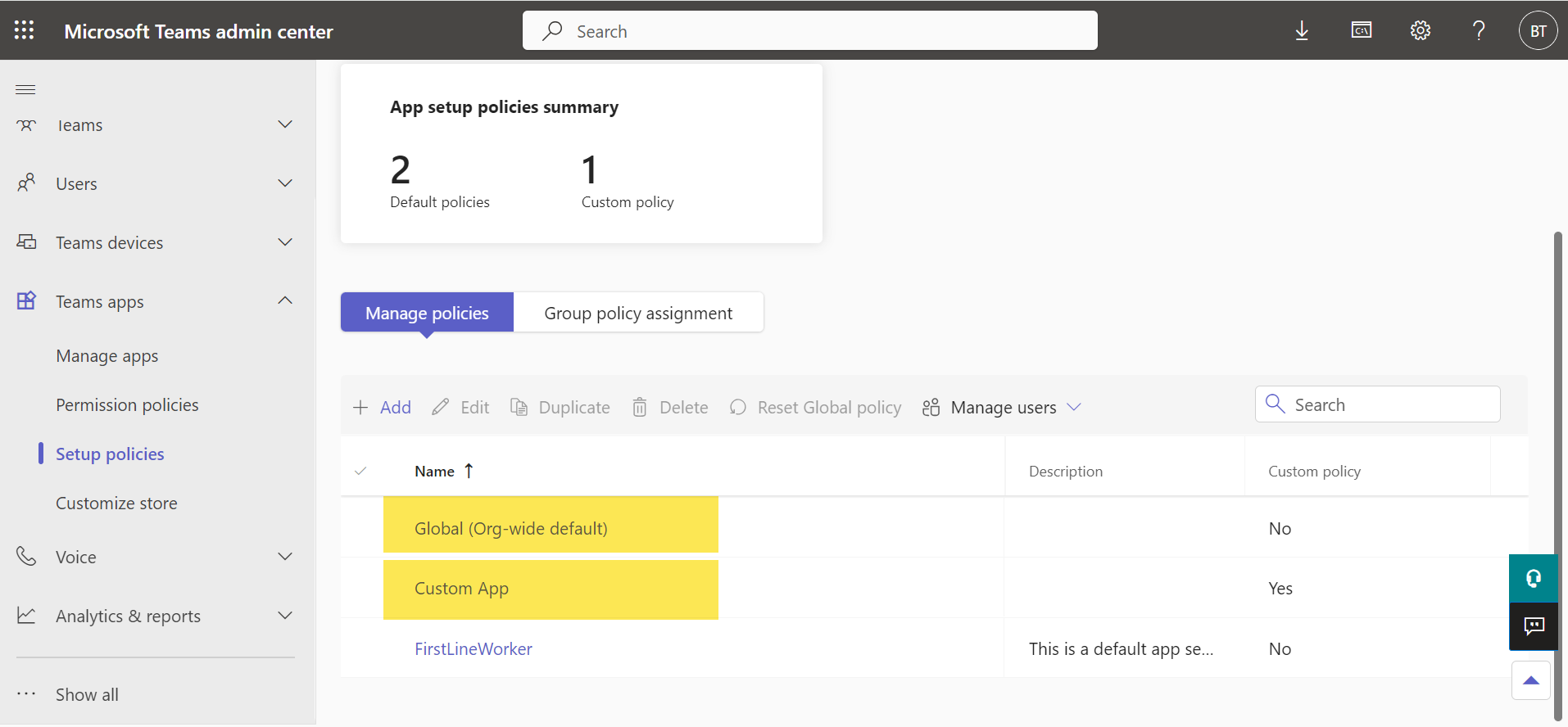Expand the Voice navigation section
The width and height of the screenshot is (1568, 727).
click(285, 557)
